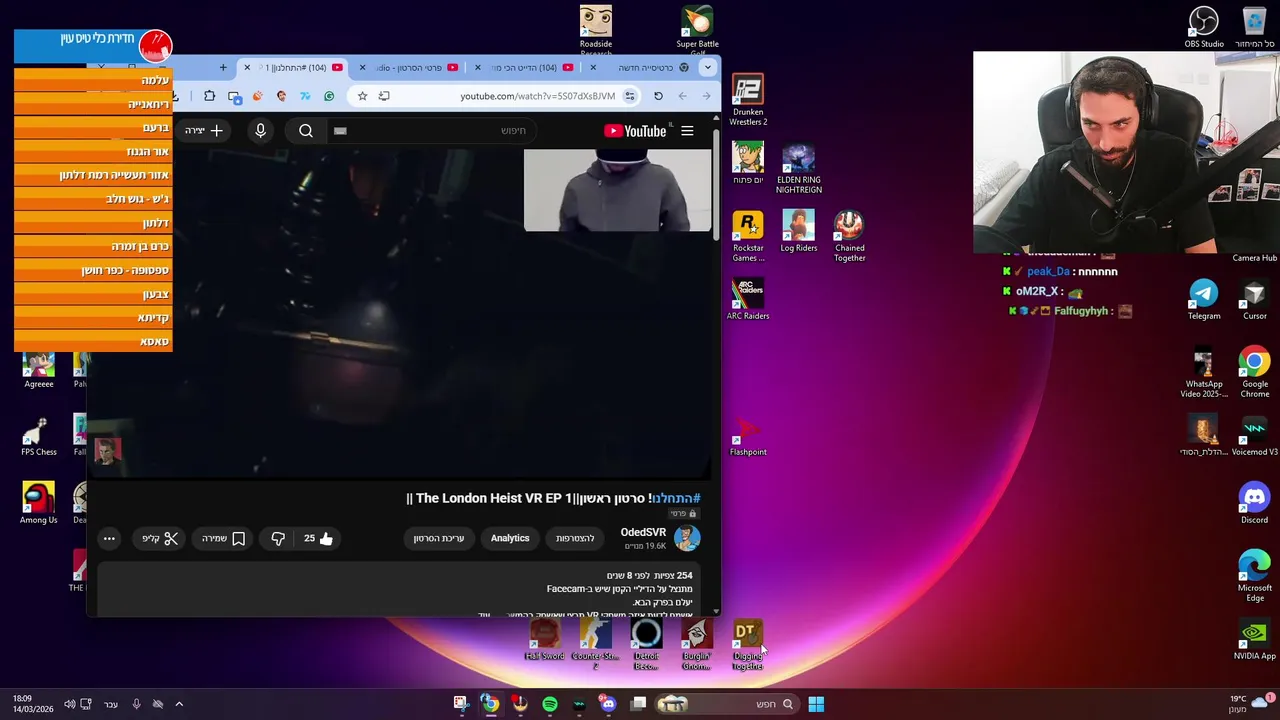Expand the Chrome tab search dropdown
This screenshot has height=720, width=1280.
coord(708,67)
